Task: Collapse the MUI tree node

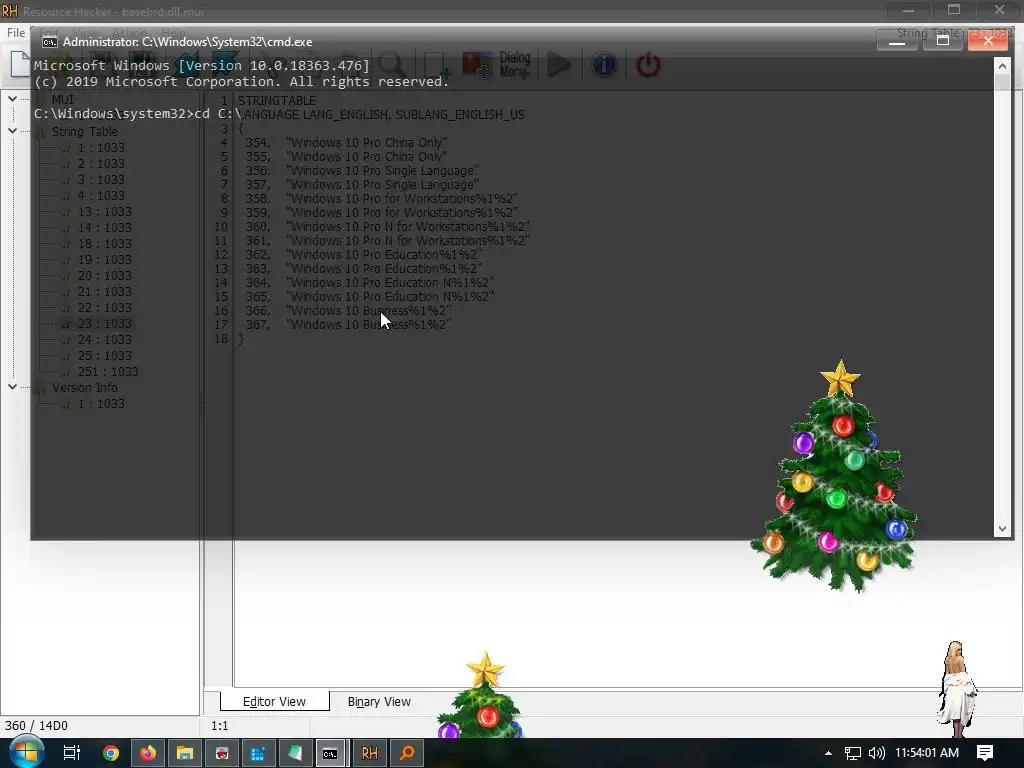Action: (x=12, y=99)
